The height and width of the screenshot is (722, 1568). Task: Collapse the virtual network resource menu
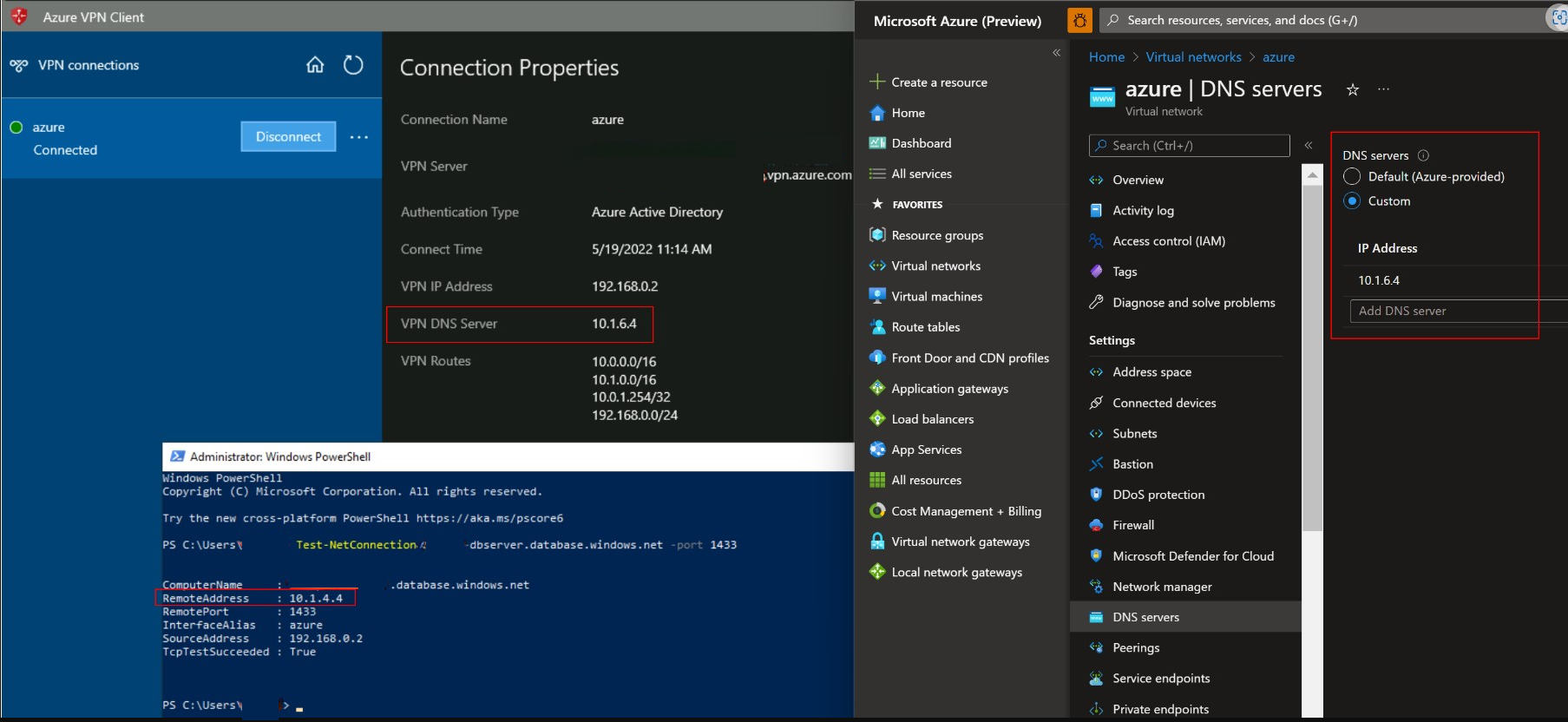coord(1309,146)
